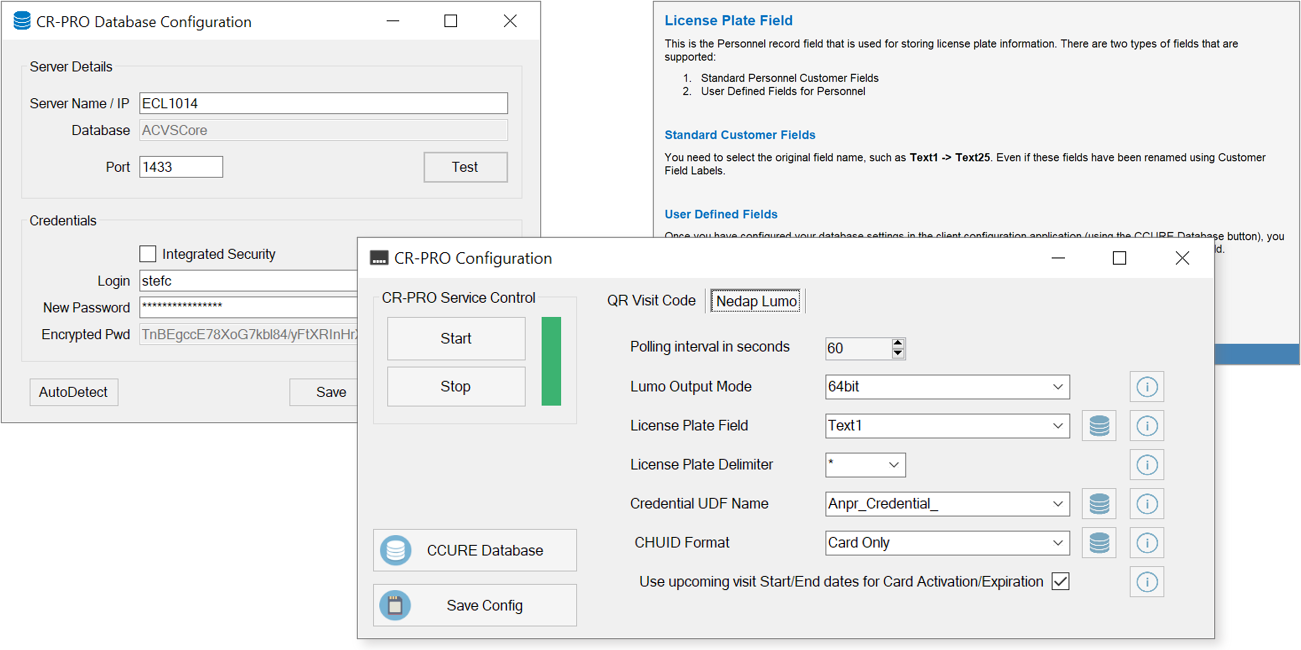Click the Standard Customer Fields heading
The image size is (1301, 650).
pos(740,135)
